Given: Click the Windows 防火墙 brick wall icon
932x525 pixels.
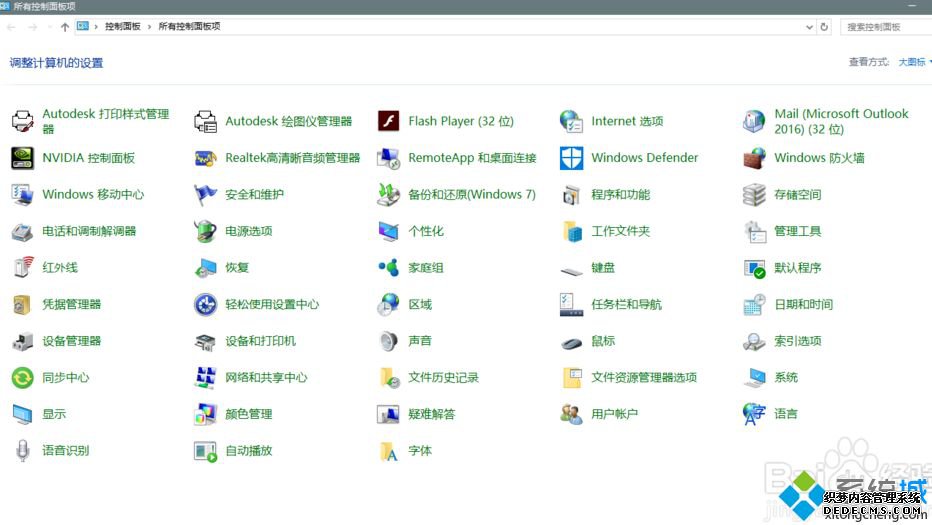Looking at the screenshot, I should click(x=755, y=158).
